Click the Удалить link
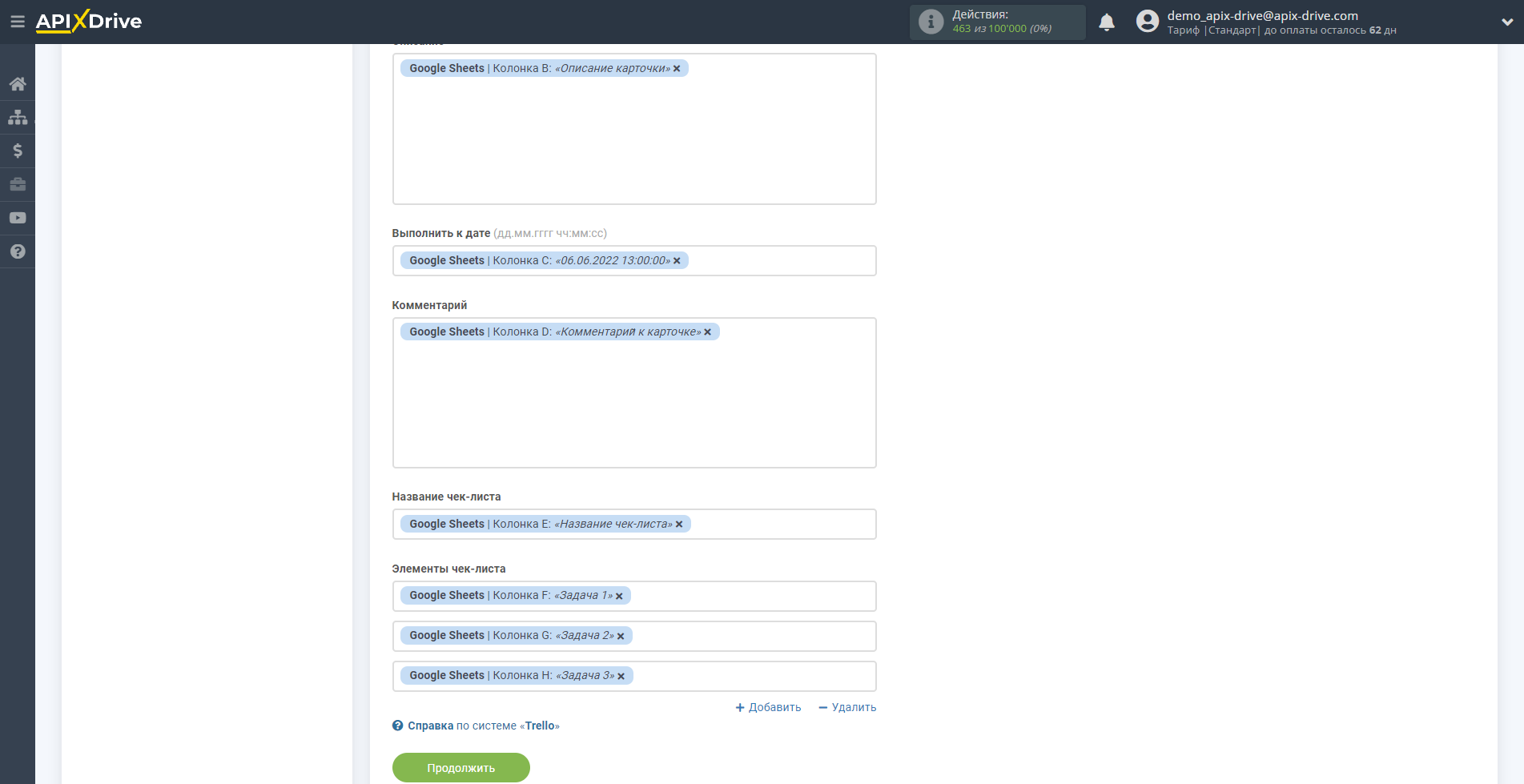Viewport: 1524px width, 784px height. coord(847,707)
